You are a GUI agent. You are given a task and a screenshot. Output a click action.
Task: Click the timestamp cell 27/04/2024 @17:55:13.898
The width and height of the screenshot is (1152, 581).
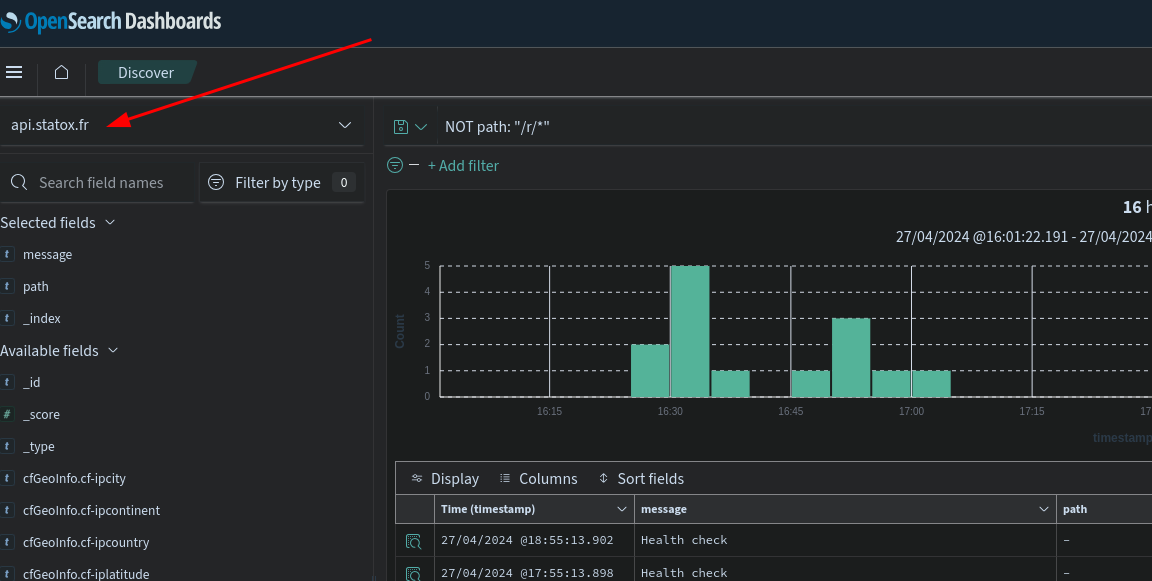pos(527,573)
